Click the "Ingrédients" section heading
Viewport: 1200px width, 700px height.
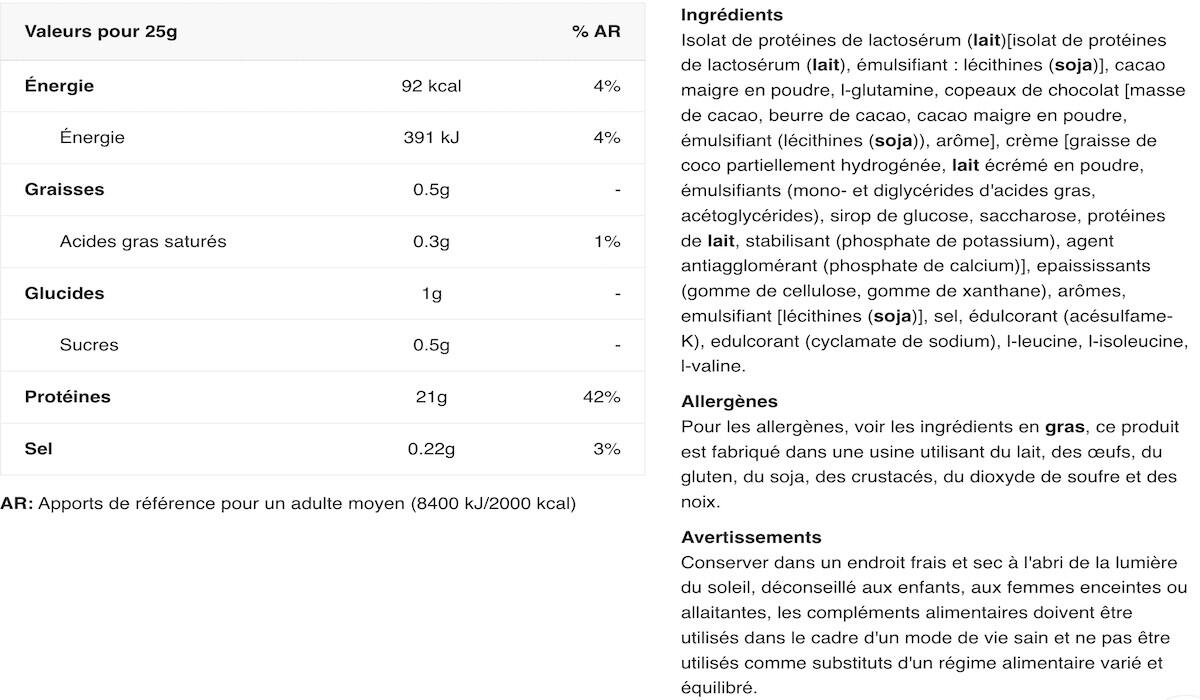tap(731, 15)
